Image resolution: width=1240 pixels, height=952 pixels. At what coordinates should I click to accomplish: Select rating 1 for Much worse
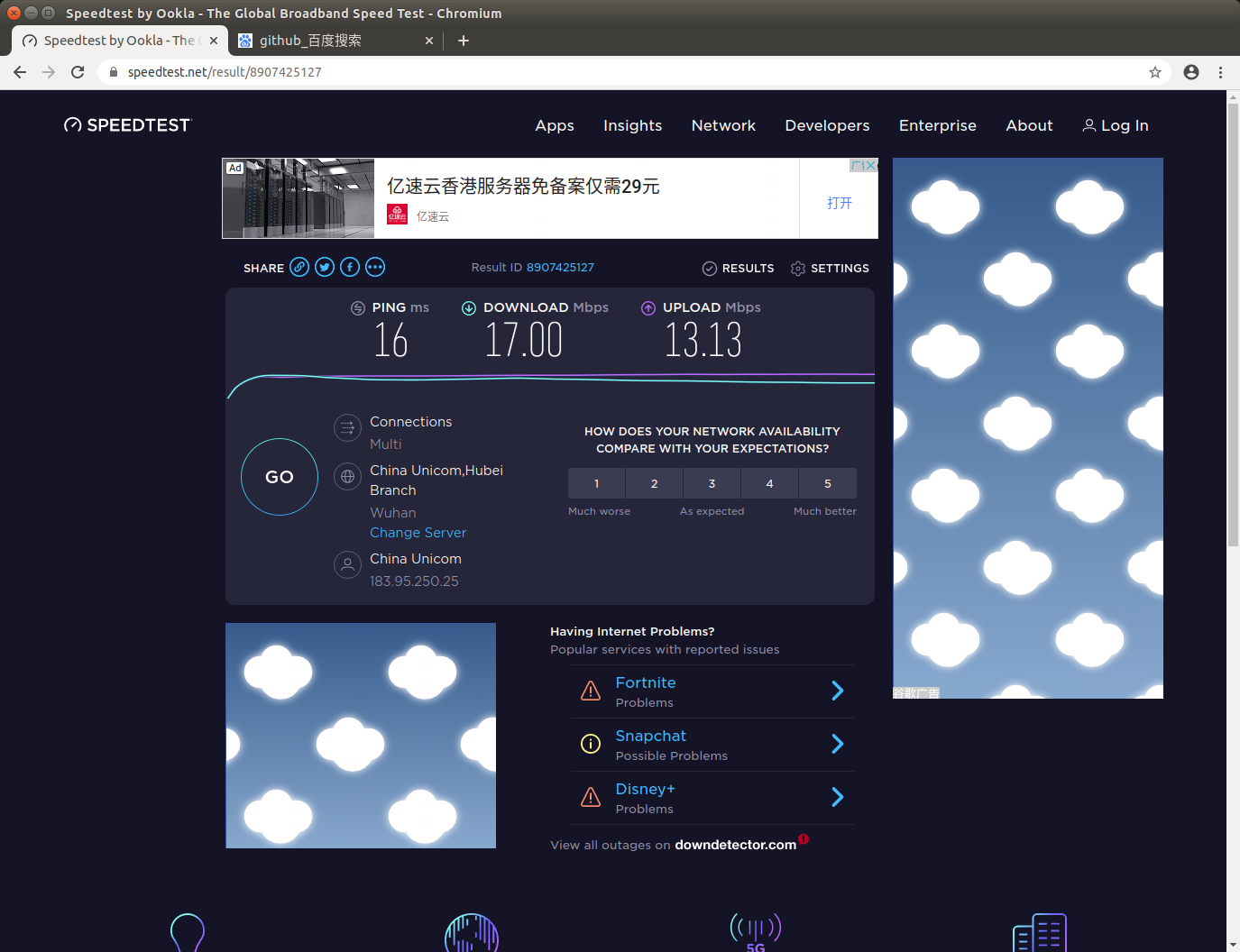point(596,483)
